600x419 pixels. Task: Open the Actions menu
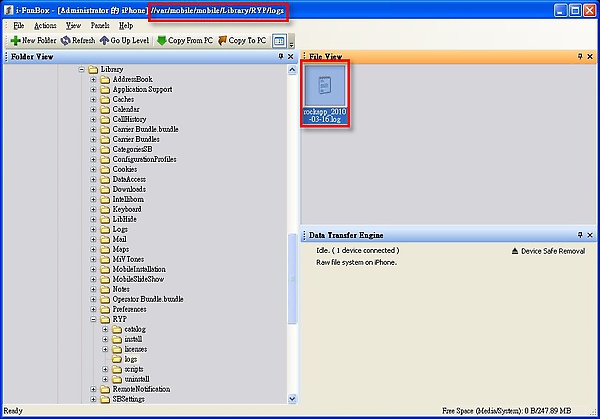tap(44, 24)
